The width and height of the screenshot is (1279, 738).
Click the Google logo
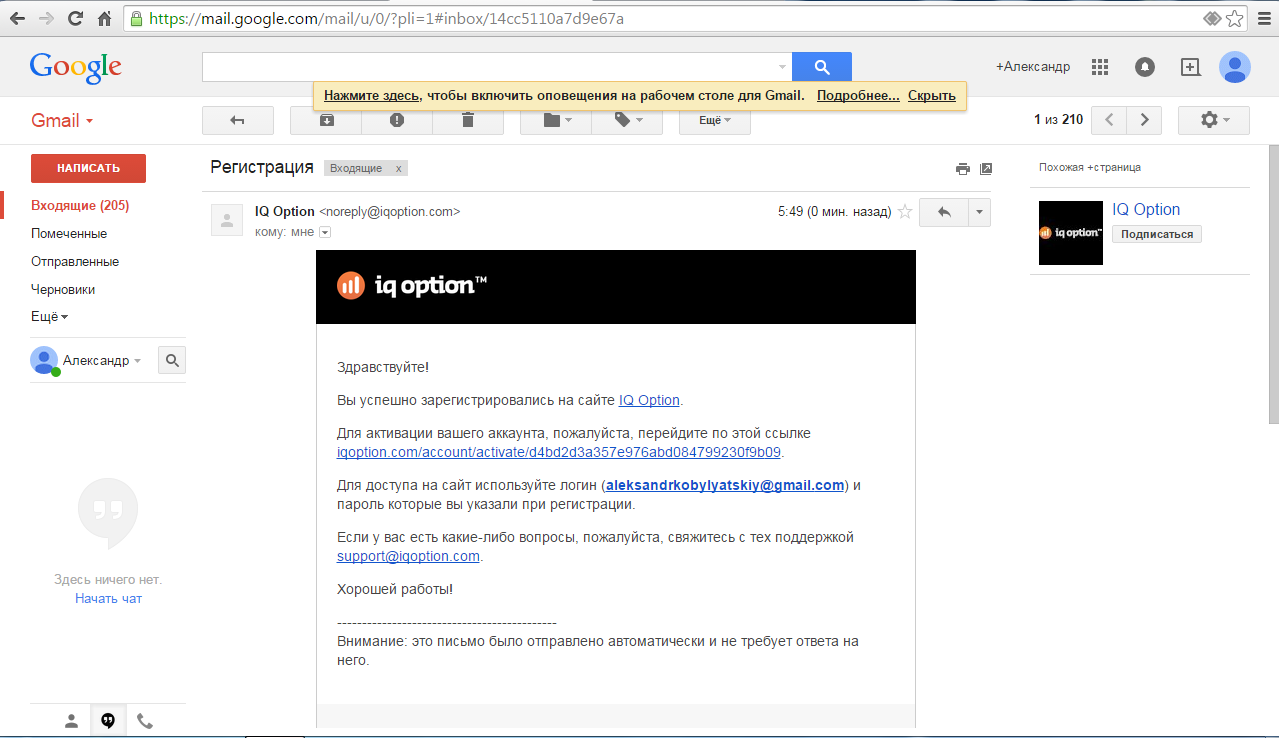coord(76,67)
